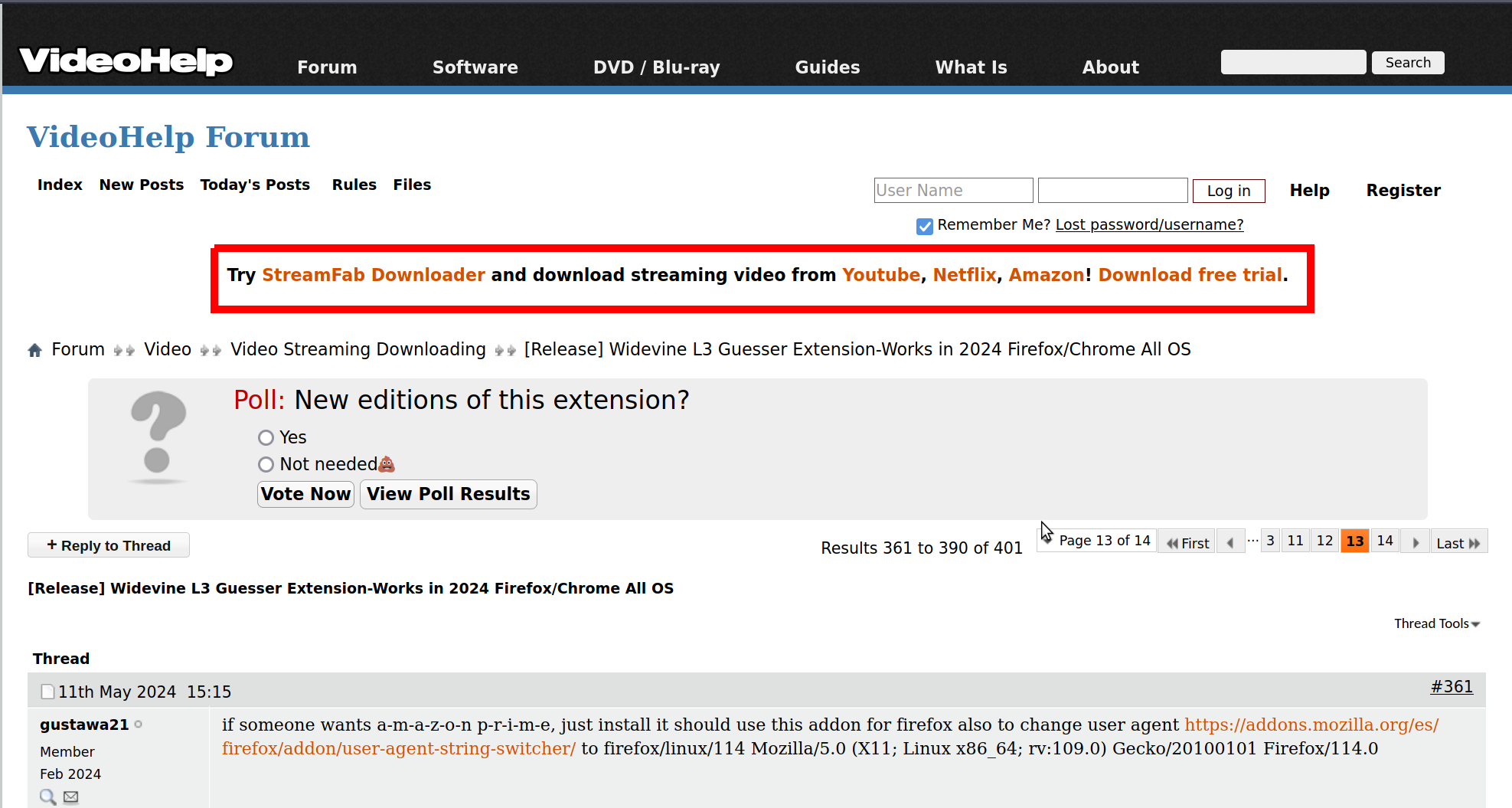The height and width of the screenshot is (808, 1512).
Task: Jump to the Last page
Action: (1458, 542)
